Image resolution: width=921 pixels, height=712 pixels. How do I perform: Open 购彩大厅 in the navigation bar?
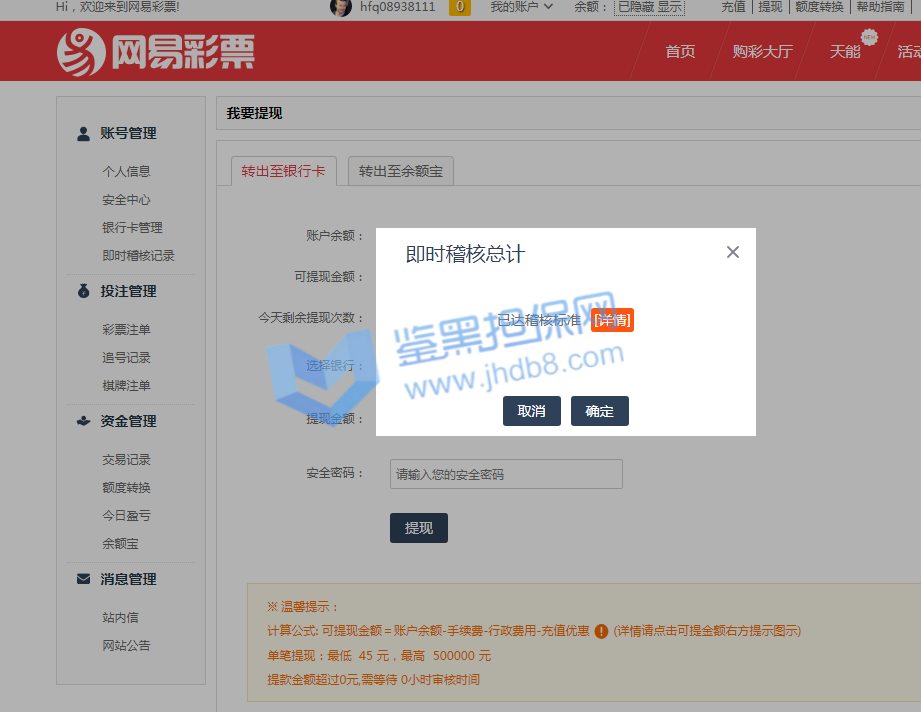pos(762,52)
